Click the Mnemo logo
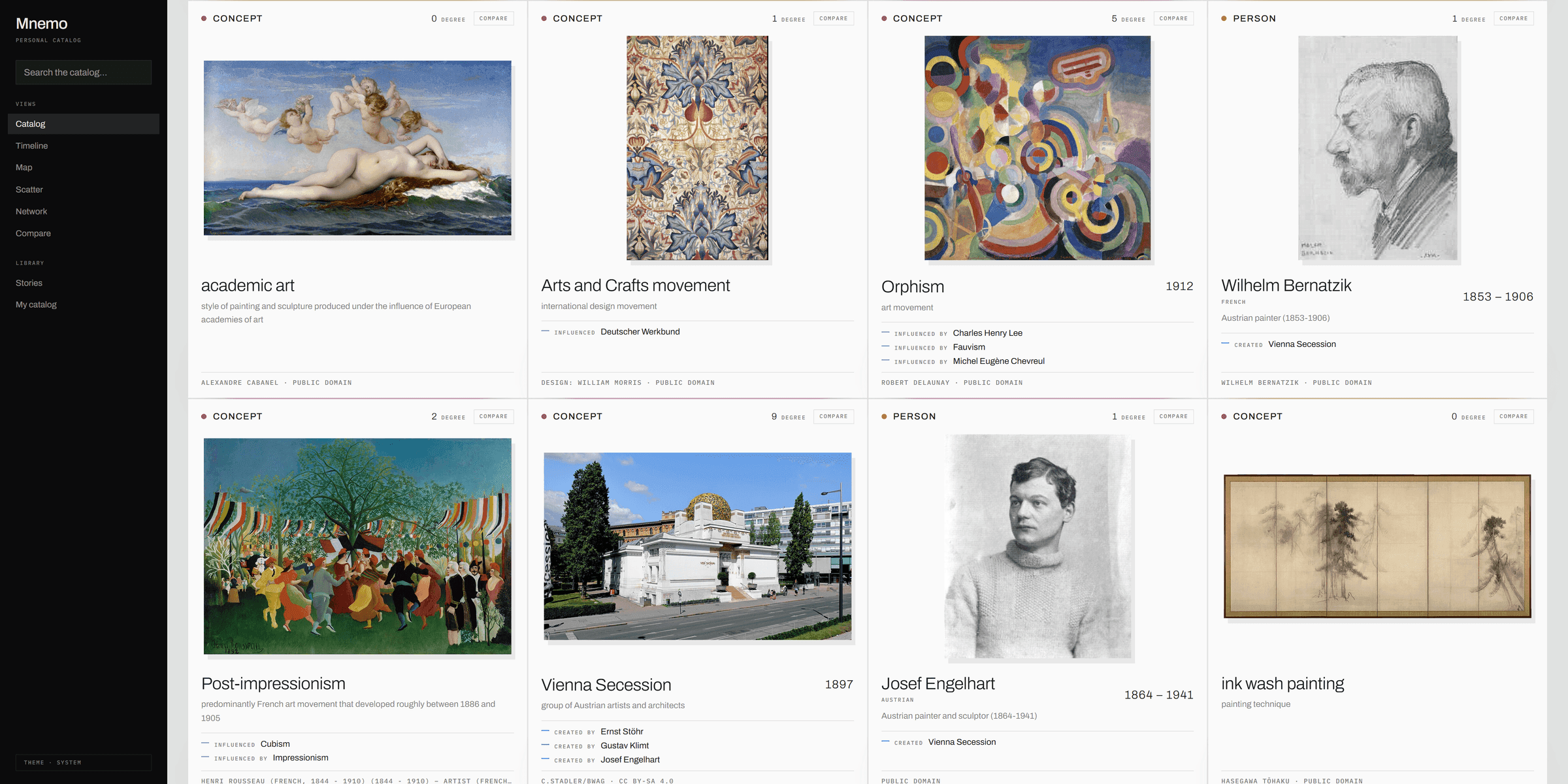 42,24
